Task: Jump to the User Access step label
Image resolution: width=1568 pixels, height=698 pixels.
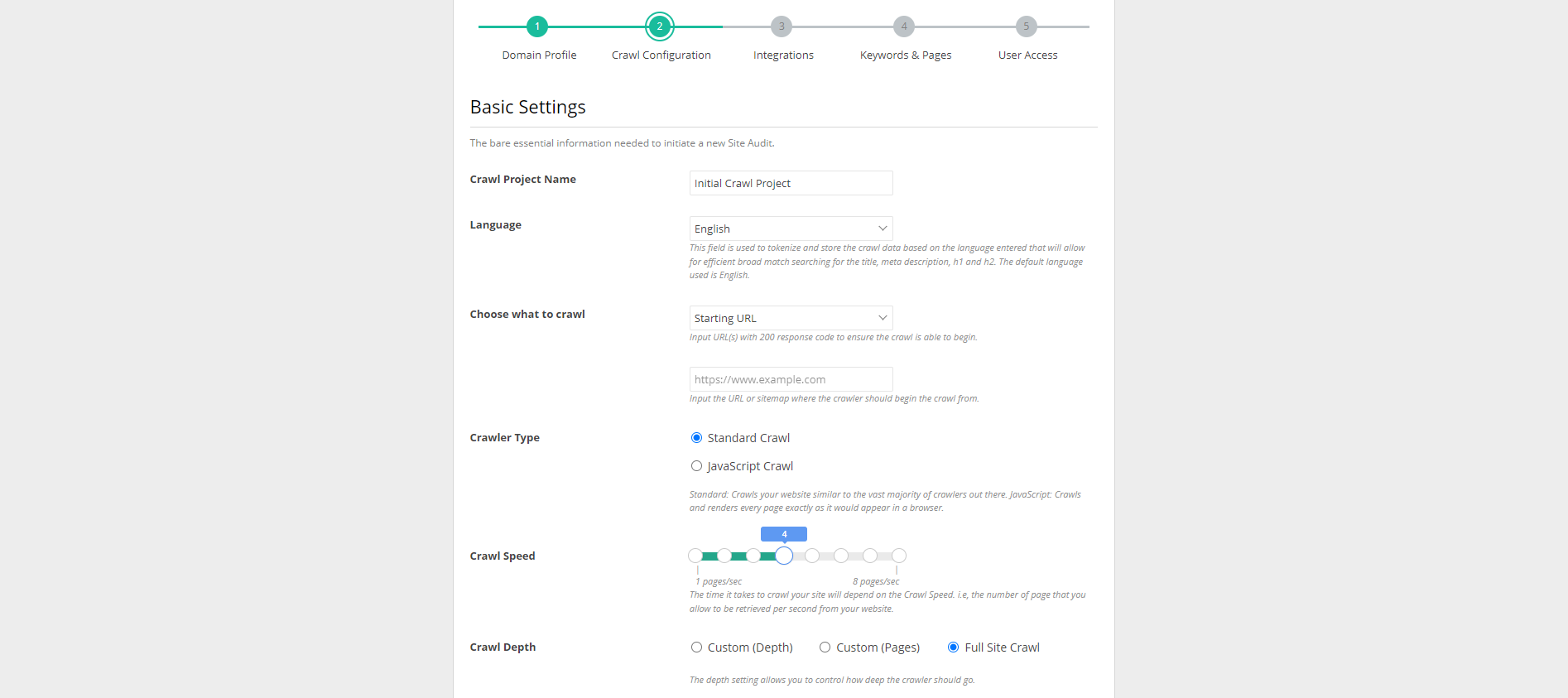Action: point(1027,55)
